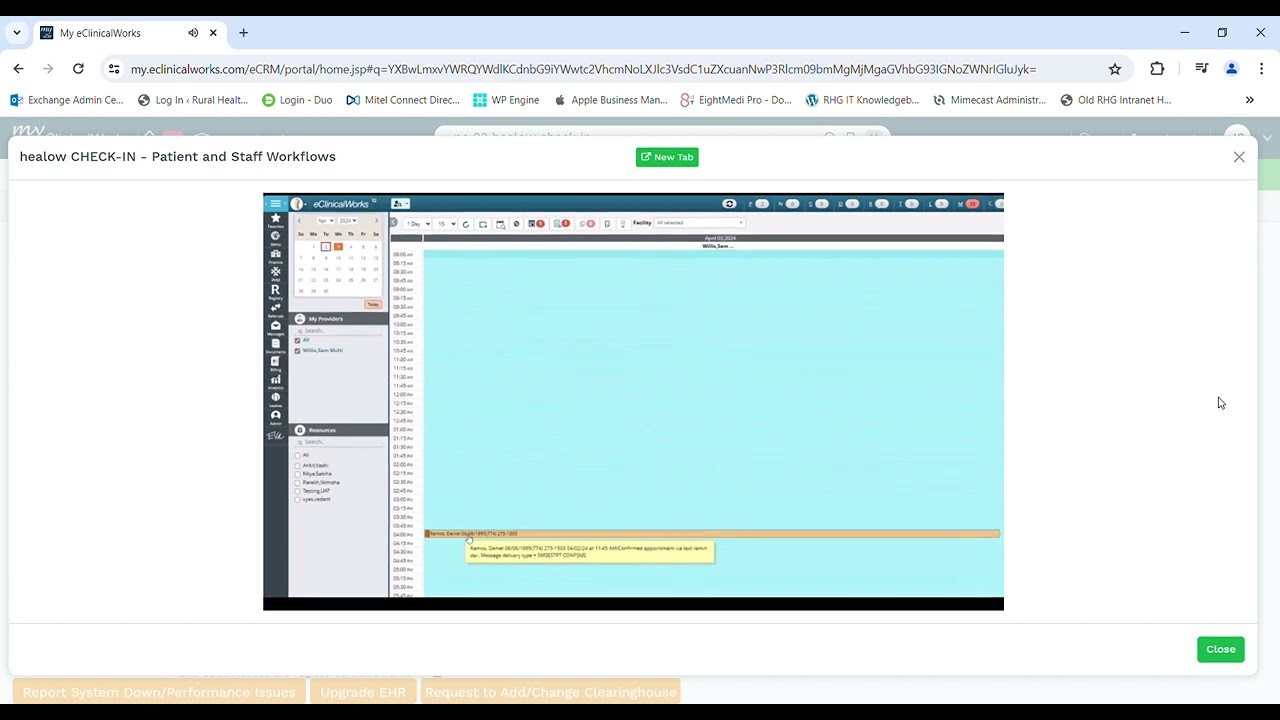Switch to the My eClinicalWorks tab

(x=128, y=33)
